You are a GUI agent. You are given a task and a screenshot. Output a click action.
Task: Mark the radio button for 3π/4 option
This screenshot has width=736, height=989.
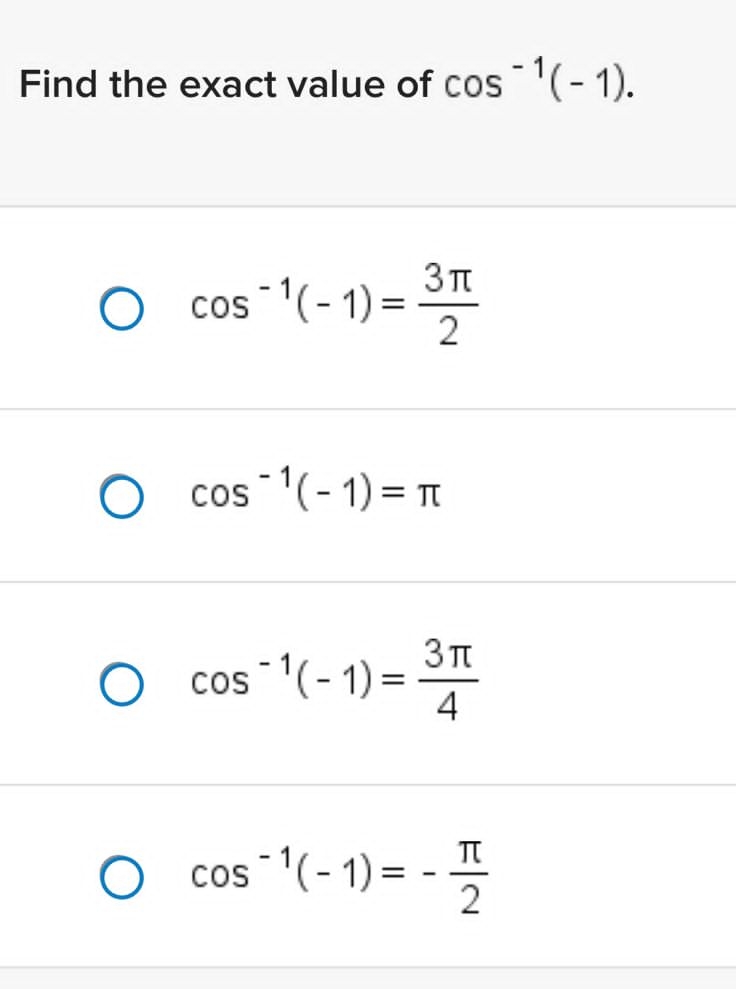[121, 684]
